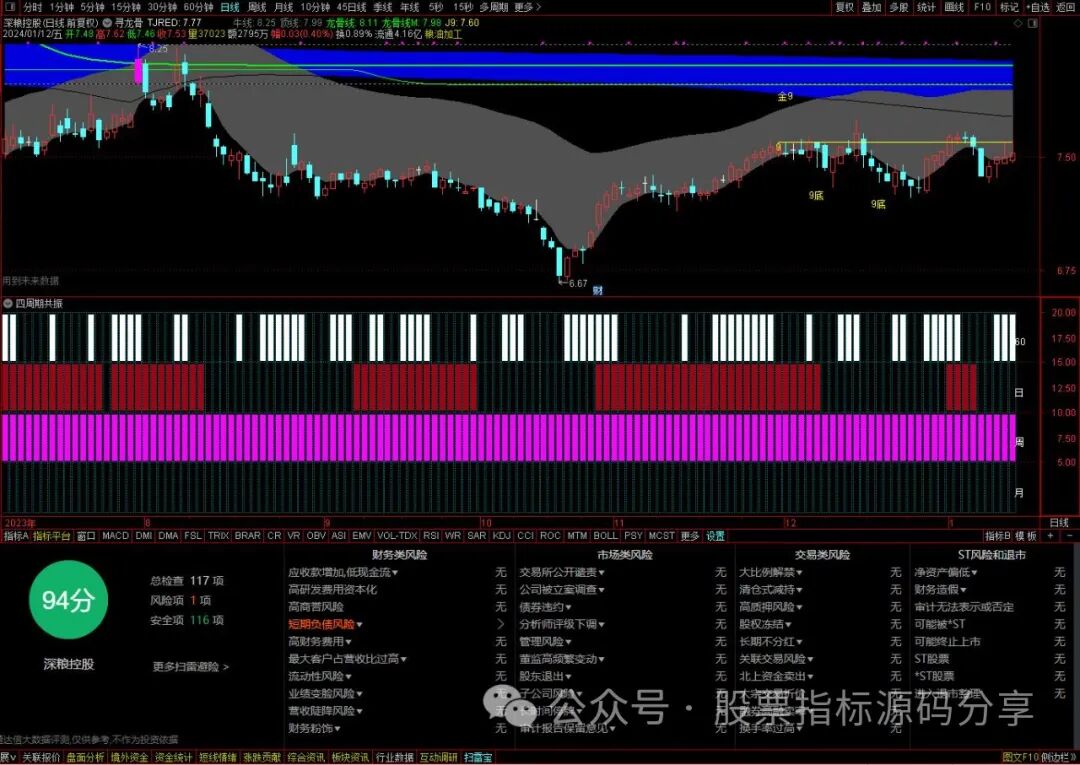
Task: Open the 板块资讯 bottom tab
Action: pyautogui.click(x=350, y=757)
